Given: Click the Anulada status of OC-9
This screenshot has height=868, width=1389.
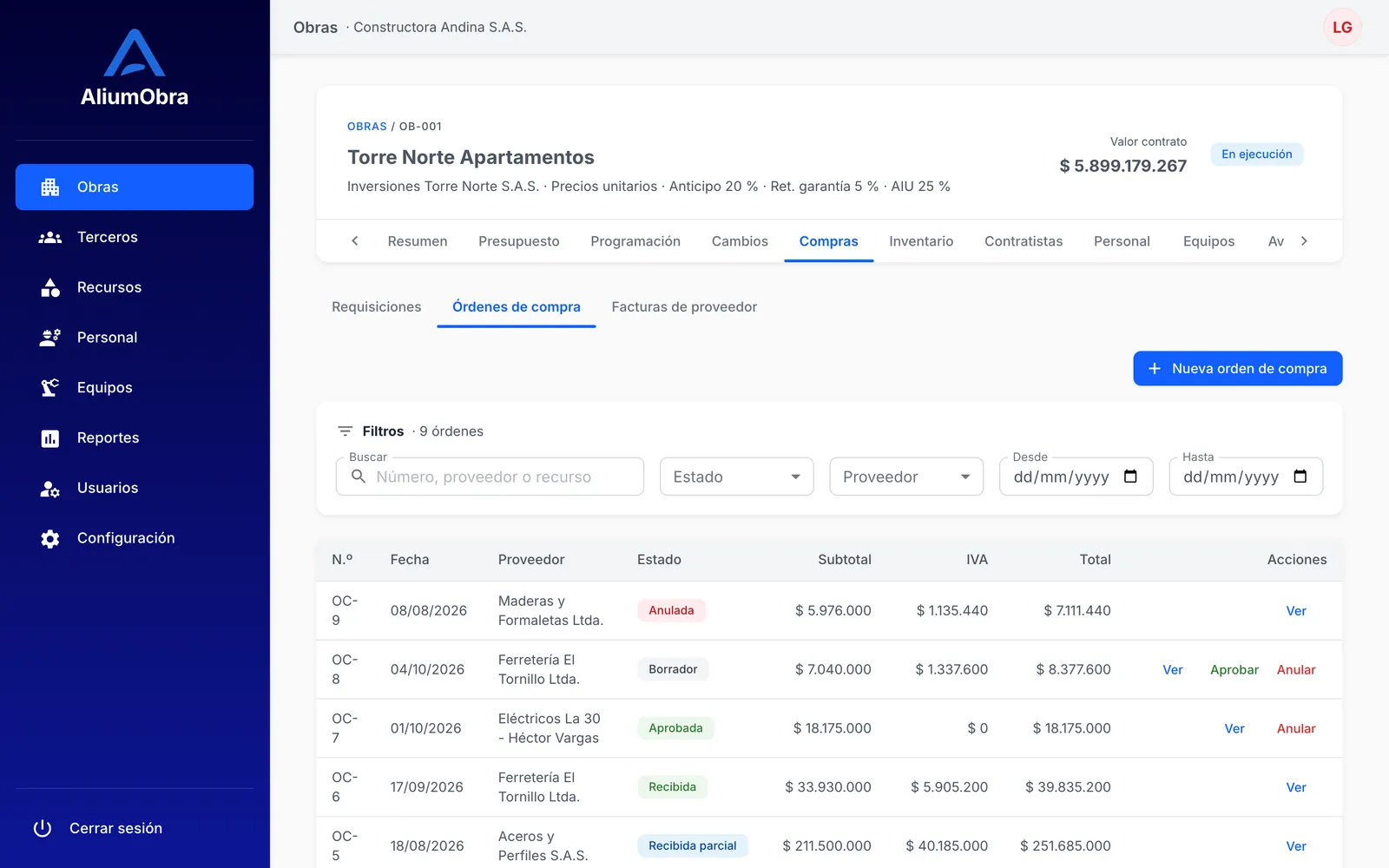Looking at the screenshot, I should pos(671,610).
